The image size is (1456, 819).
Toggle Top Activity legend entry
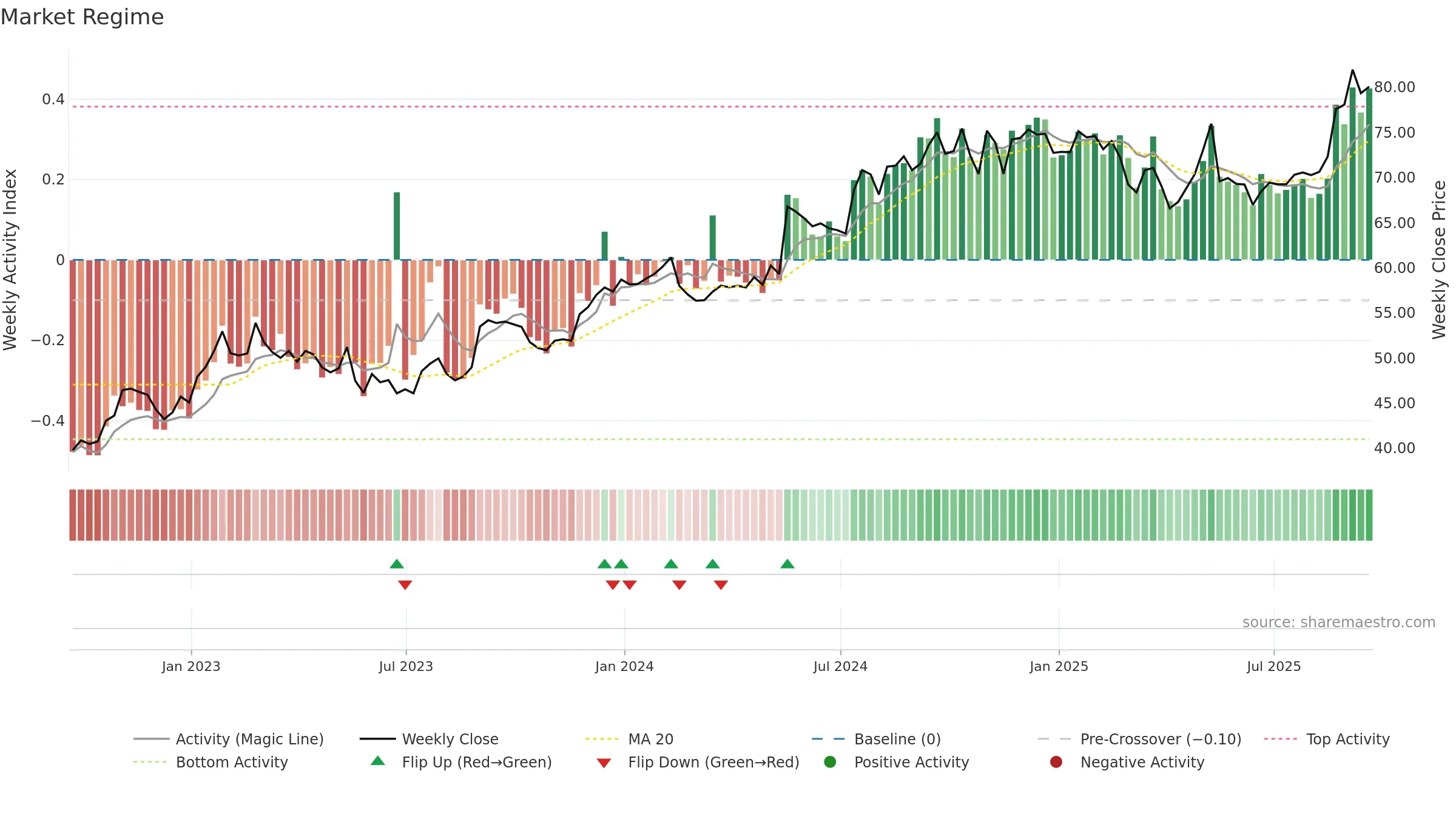click(1326, 739)
